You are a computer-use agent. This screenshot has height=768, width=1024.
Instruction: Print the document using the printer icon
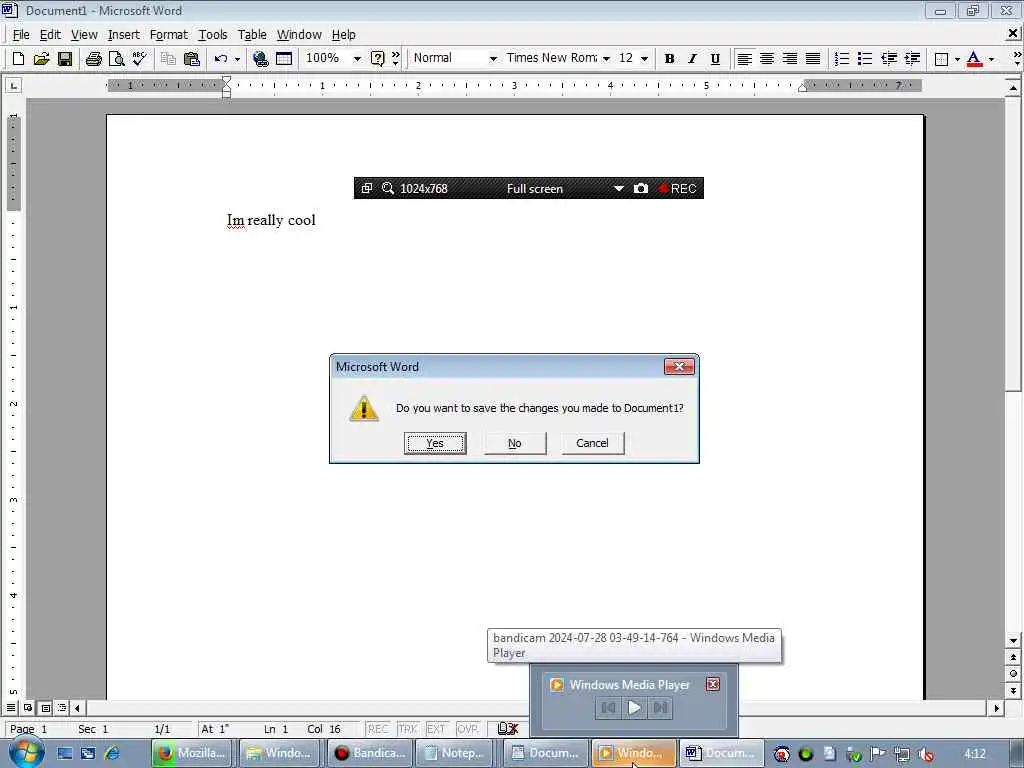coord(93,59)
